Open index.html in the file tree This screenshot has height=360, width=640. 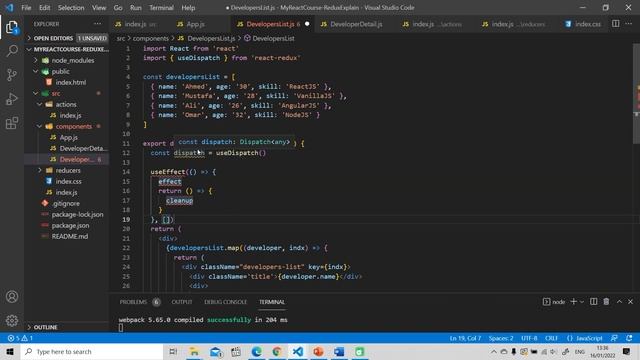[x=71, y=82]
